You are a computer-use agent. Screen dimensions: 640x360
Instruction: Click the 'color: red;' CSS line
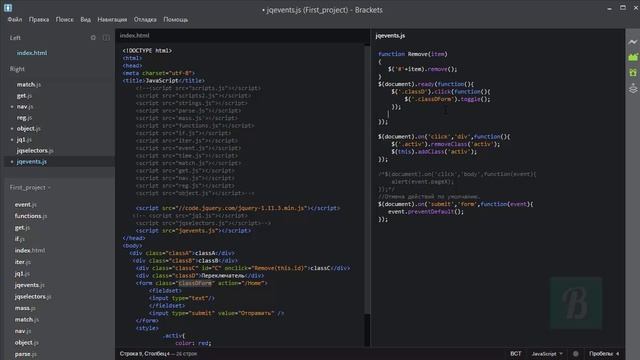pyautogui.click(x=193, y=343)
